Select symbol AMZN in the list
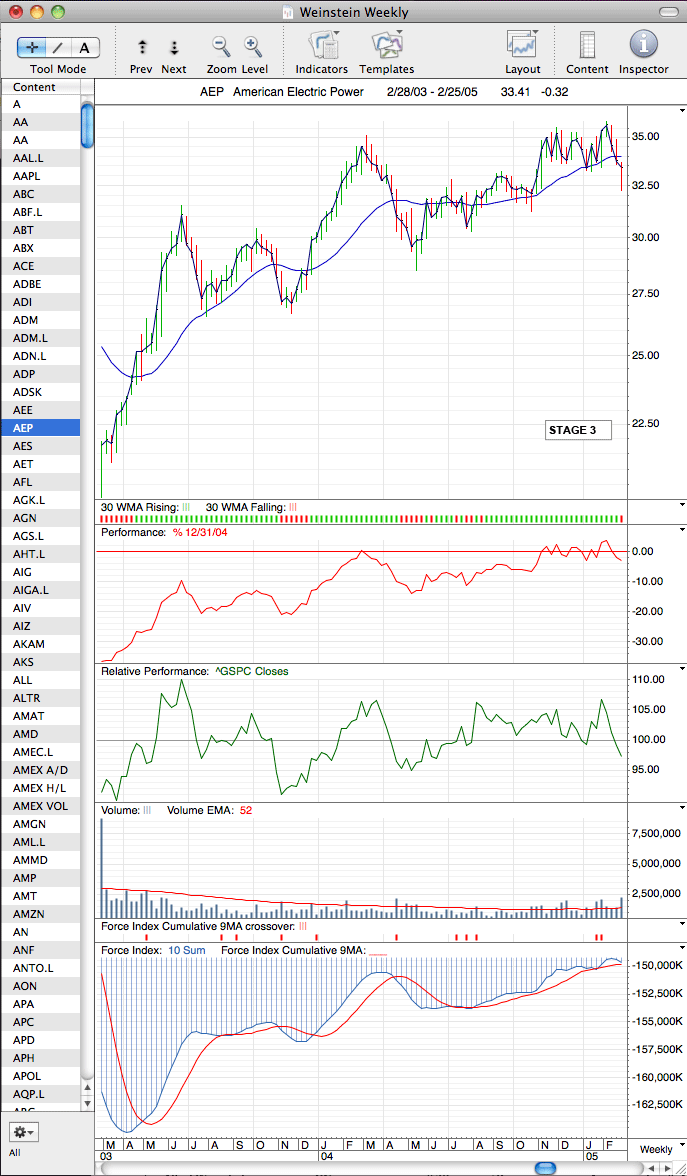 coord(40,914)
